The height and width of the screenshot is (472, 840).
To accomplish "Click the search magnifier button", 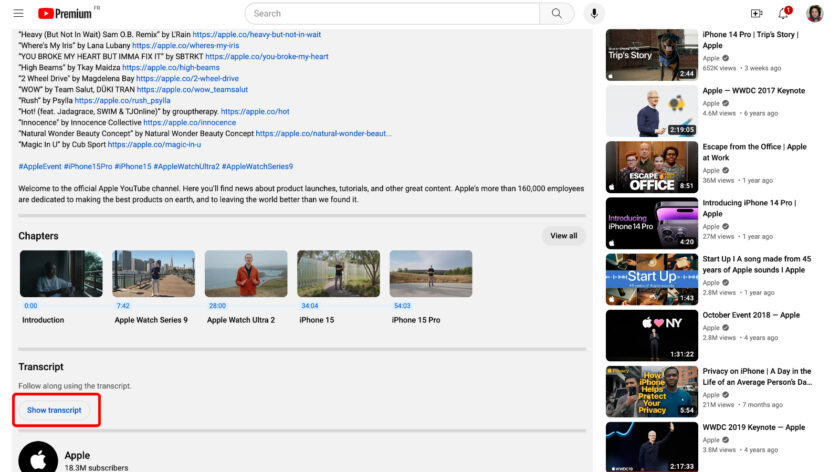I will tap(556, 13).
